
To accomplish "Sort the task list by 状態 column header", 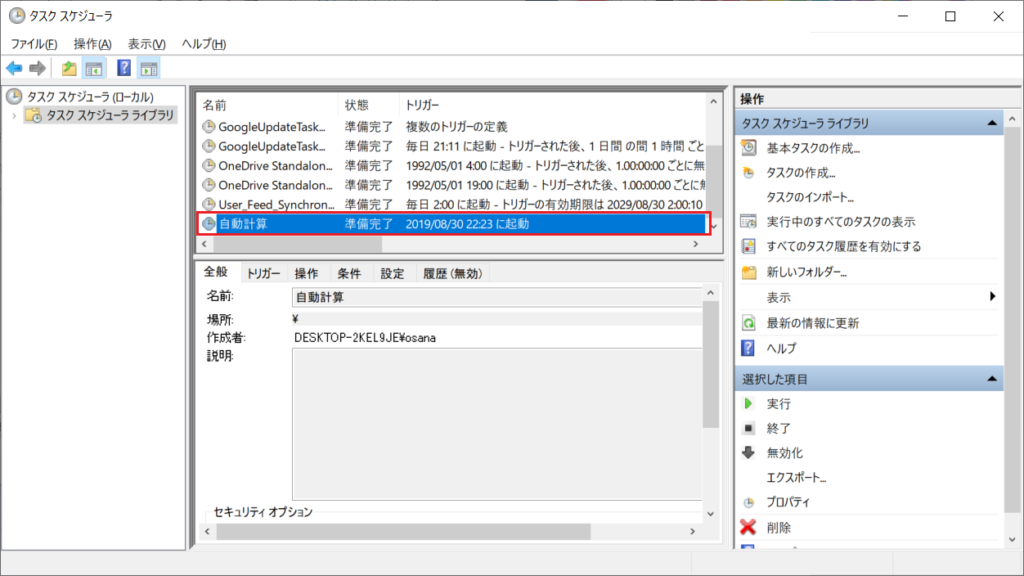I will tap(368, 105).
